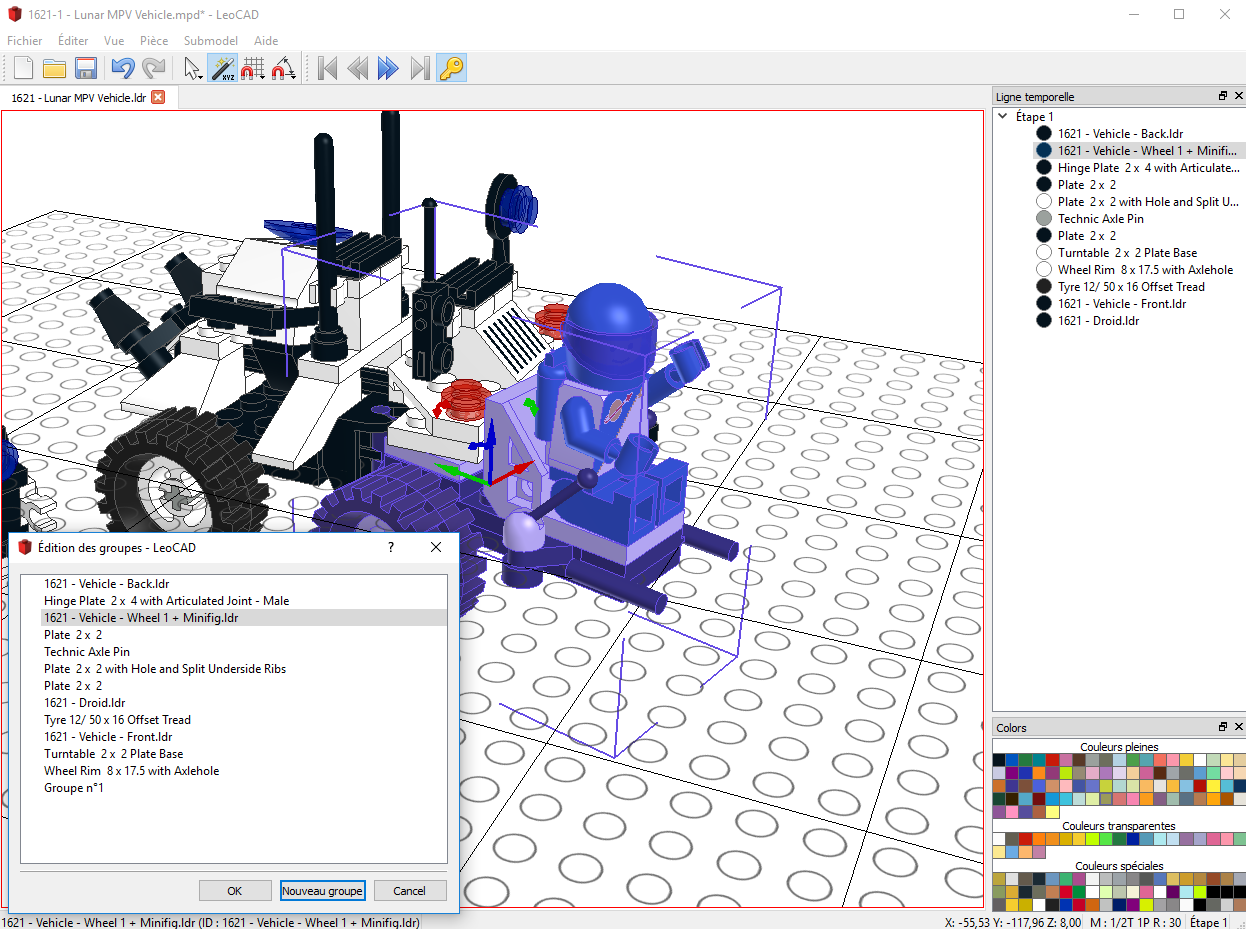Go to the previous step

[357, 68]
